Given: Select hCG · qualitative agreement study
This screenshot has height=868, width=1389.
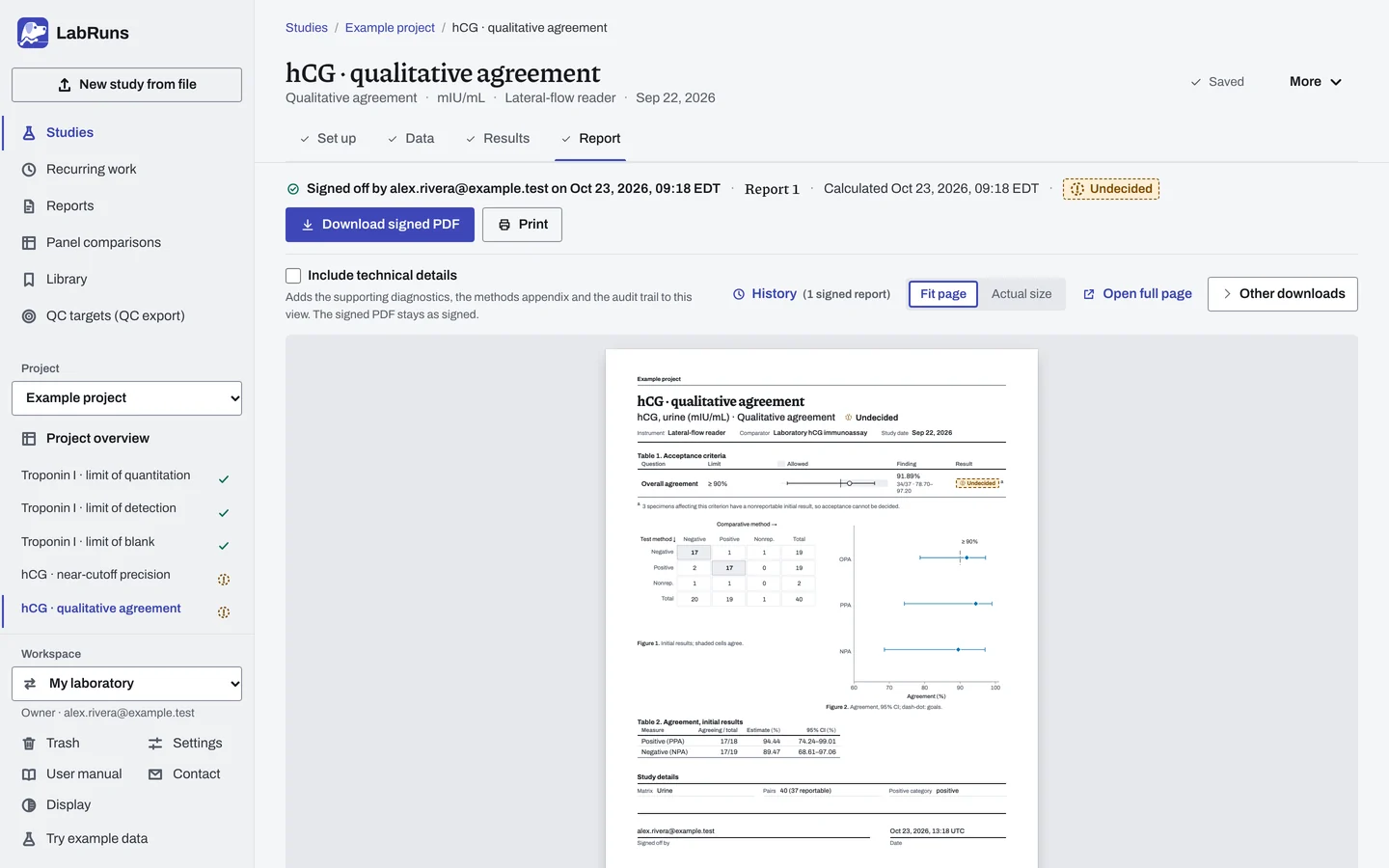Looking at the screenshot, I should pos(126,610).
